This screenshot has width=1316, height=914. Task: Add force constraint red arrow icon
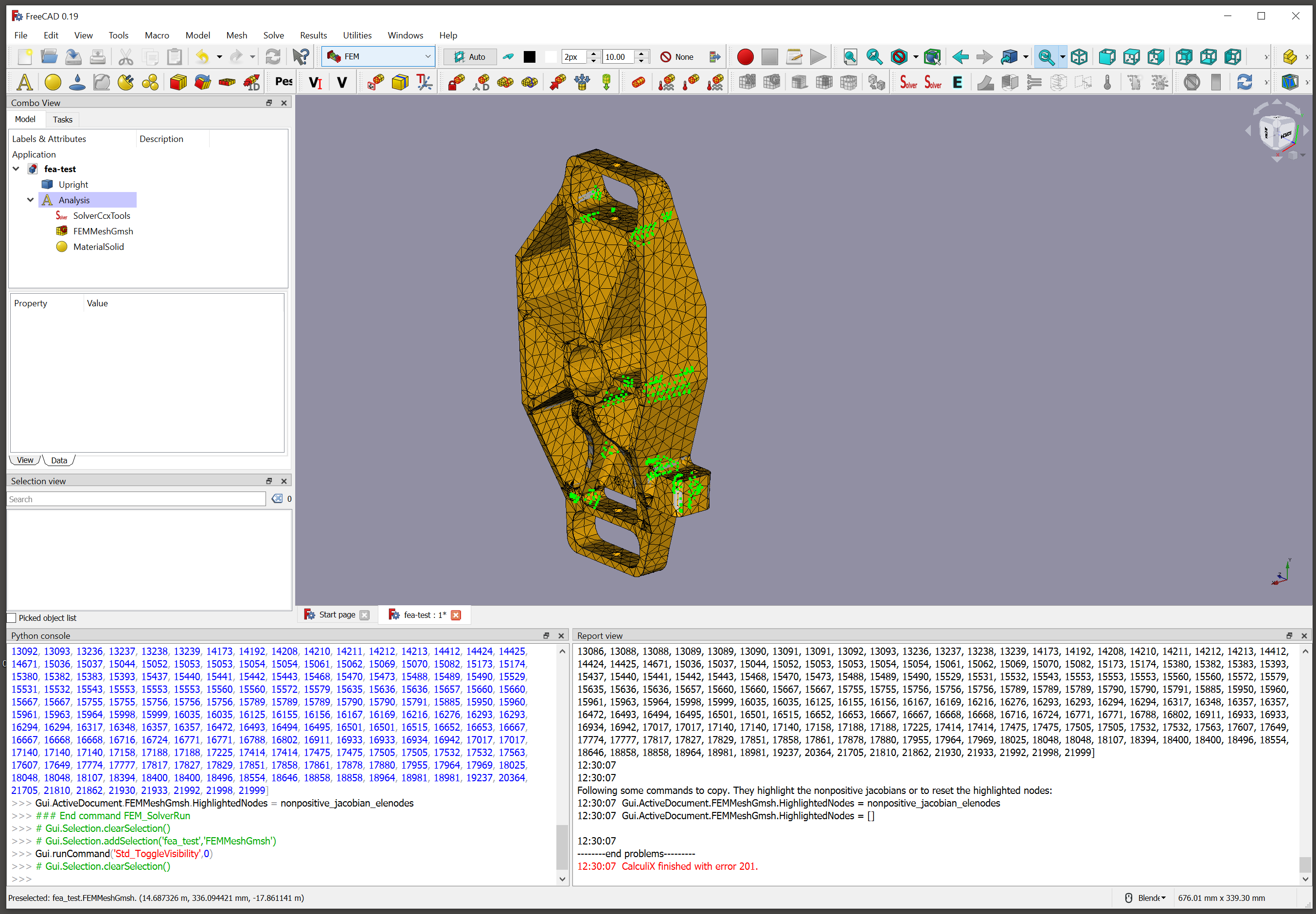coord(557,83)
